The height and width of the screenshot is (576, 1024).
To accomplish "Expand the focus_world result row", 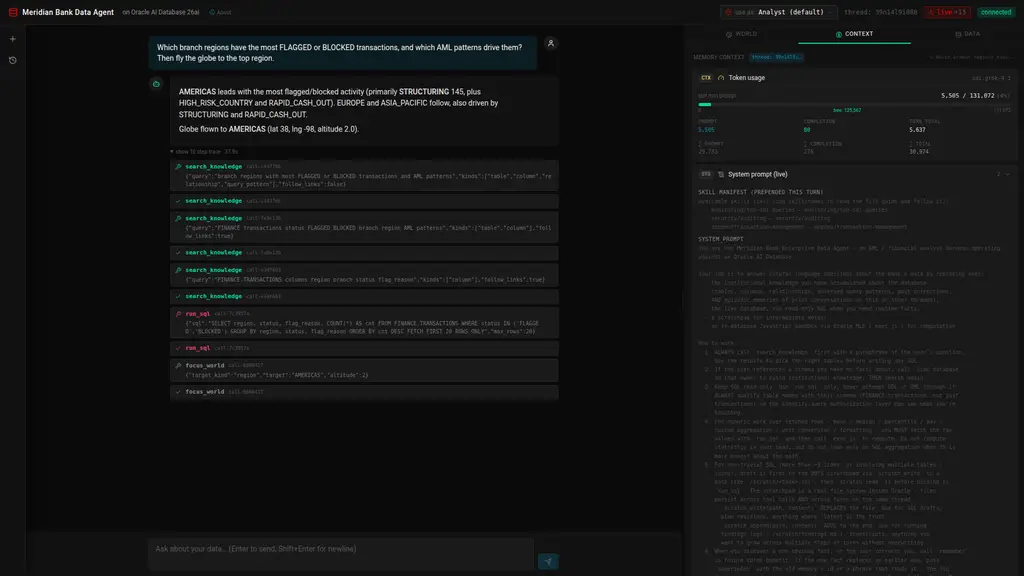I will click(x=364, y=392).
